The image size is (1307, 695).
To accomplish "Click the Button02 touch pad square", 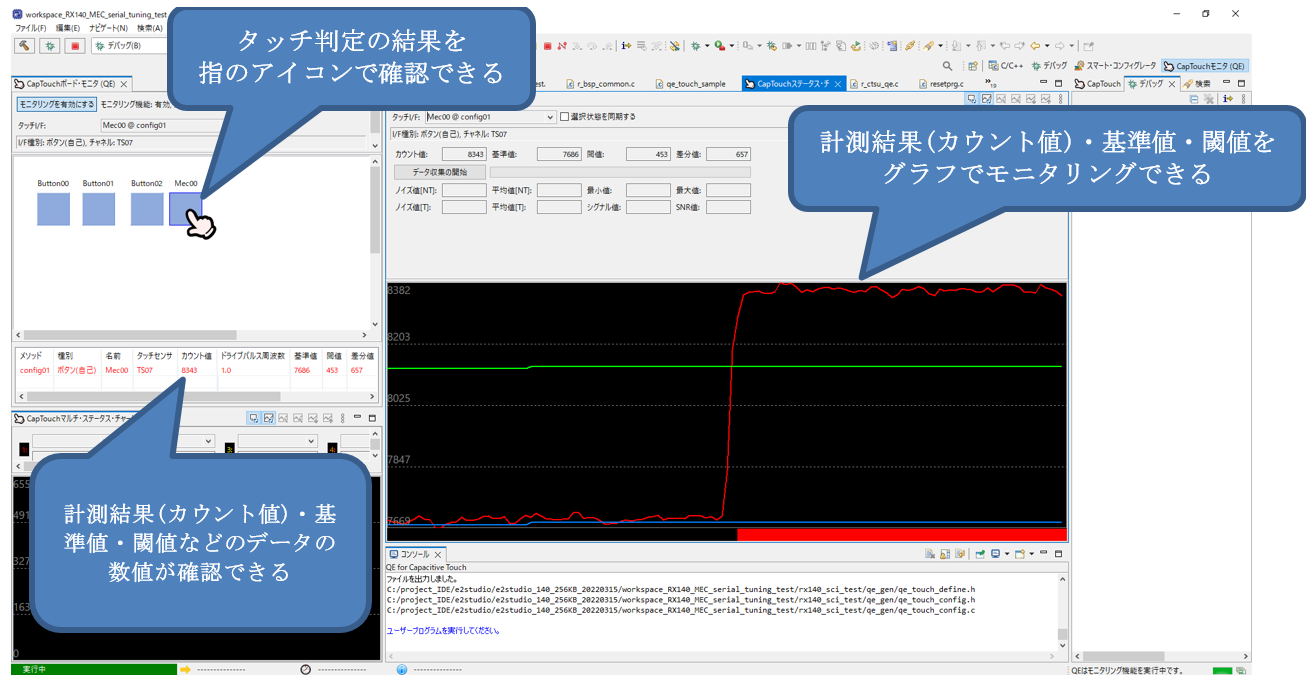I will coord(146,209).
